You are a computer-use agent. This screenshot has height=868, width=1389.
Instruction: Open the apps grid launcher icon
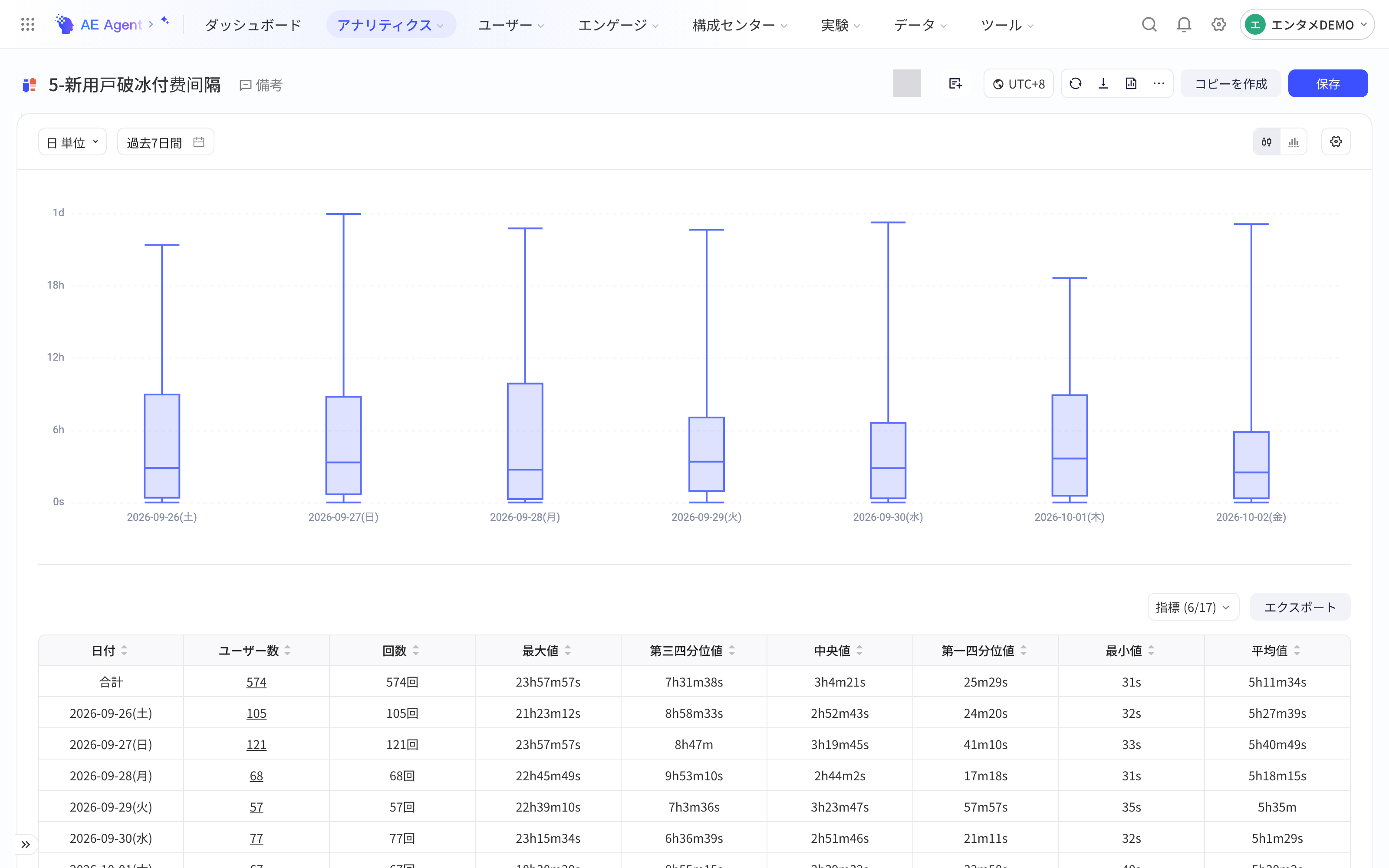tap(27, 25)
